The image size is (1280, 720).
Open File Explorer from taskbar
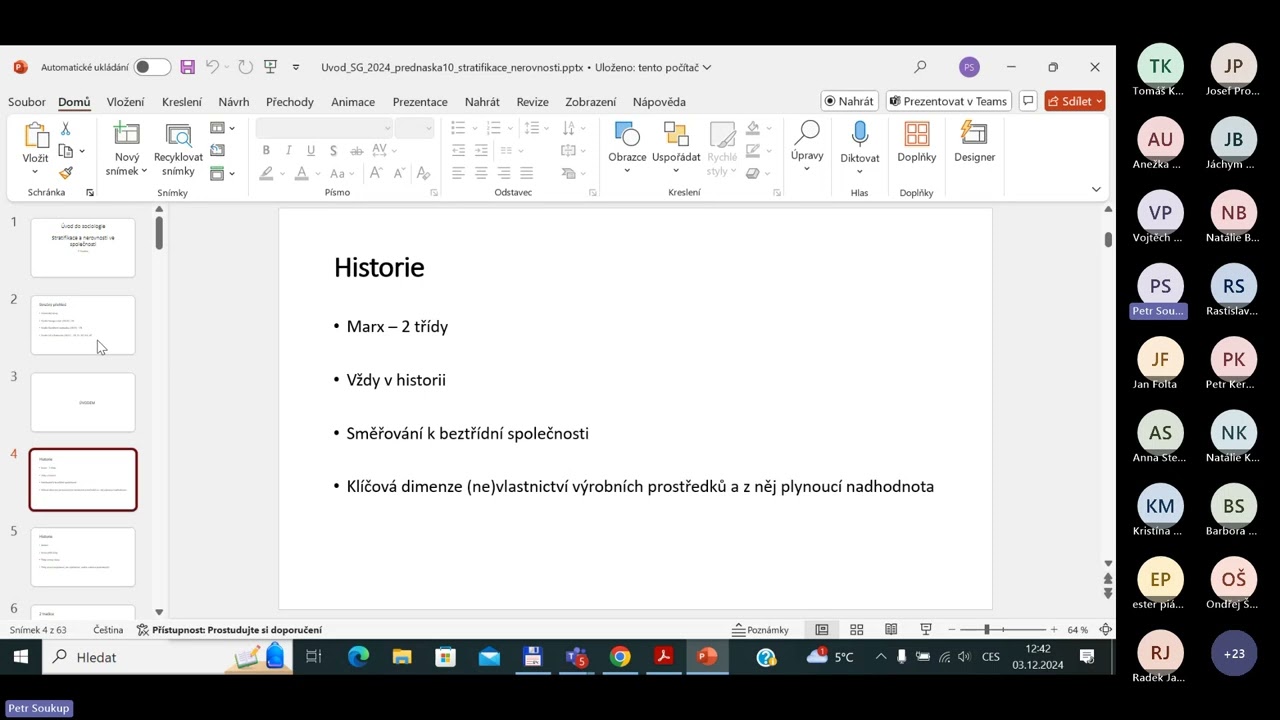click(x=402, y=657)
